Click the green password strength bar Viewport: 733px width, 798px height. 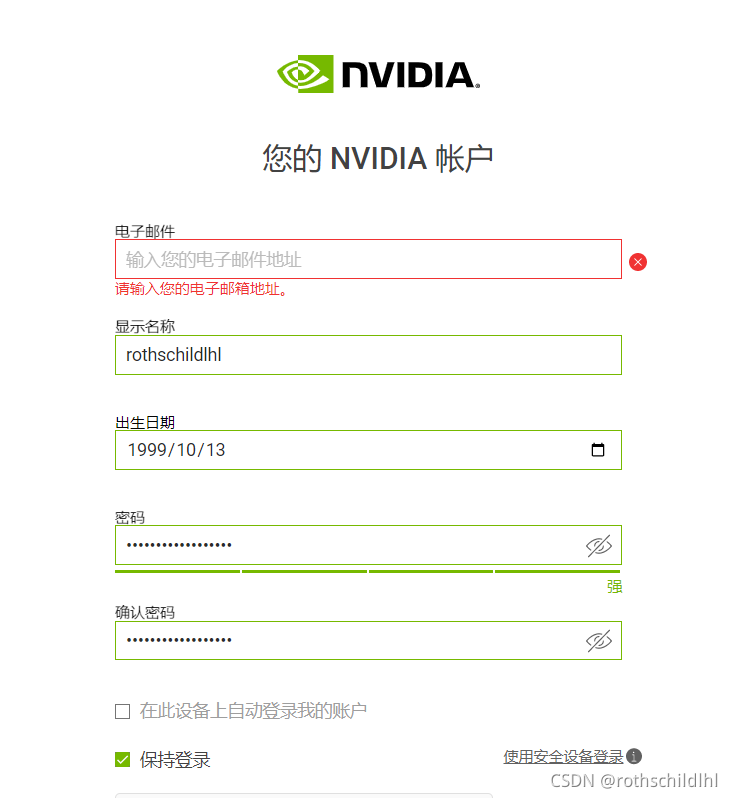coord(368,571)
